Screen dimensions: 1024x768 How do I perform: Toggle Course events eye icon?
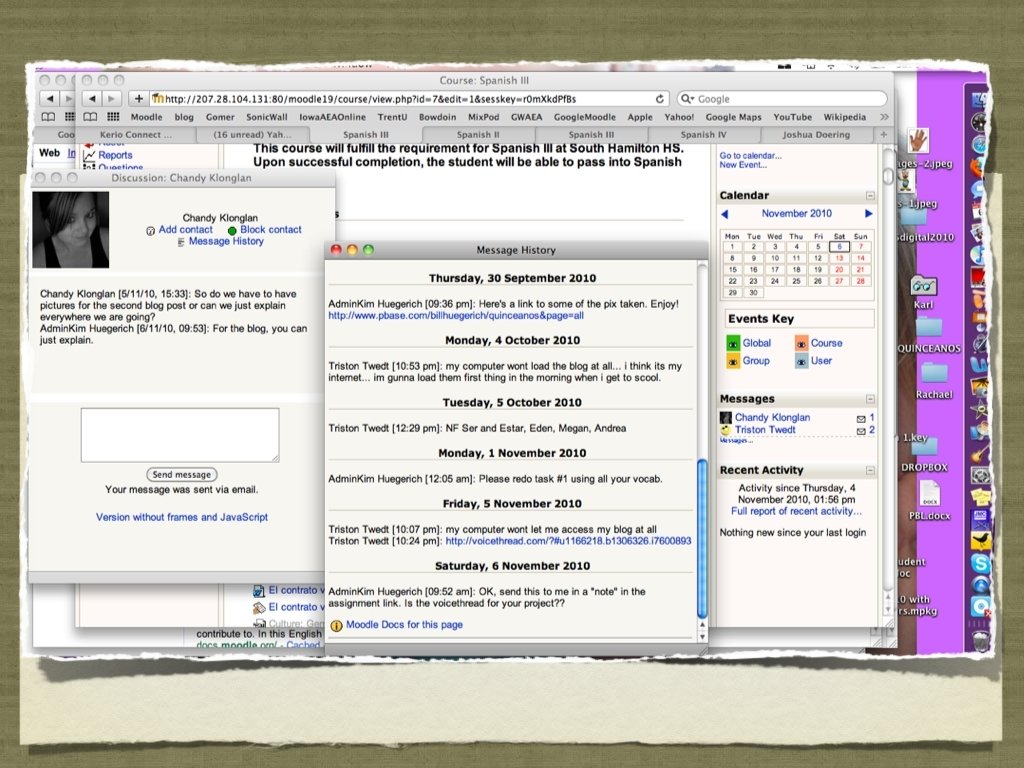point(801,344)
